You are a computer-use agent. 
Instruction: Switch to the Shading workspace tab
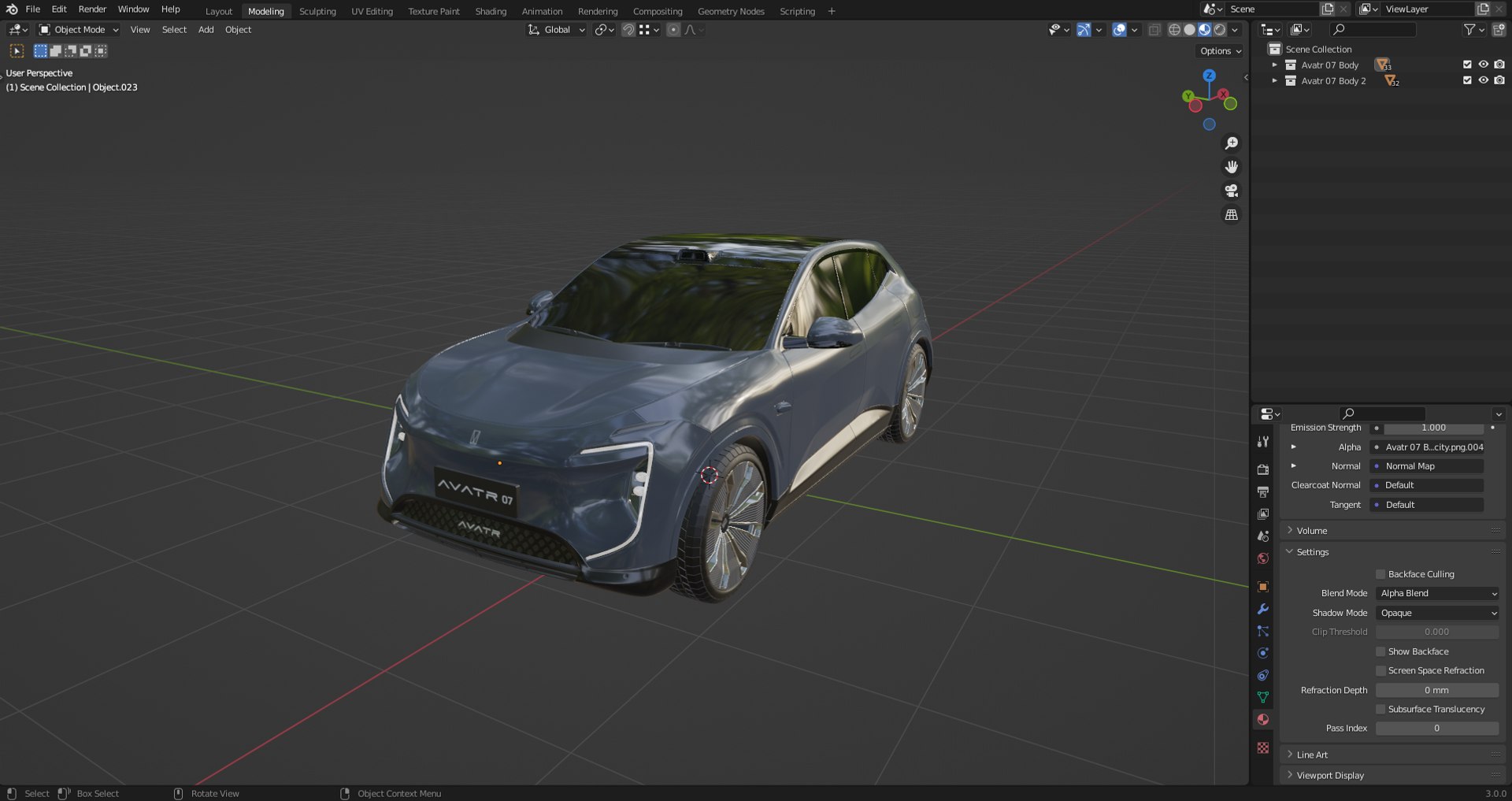(x=491, y=11)
